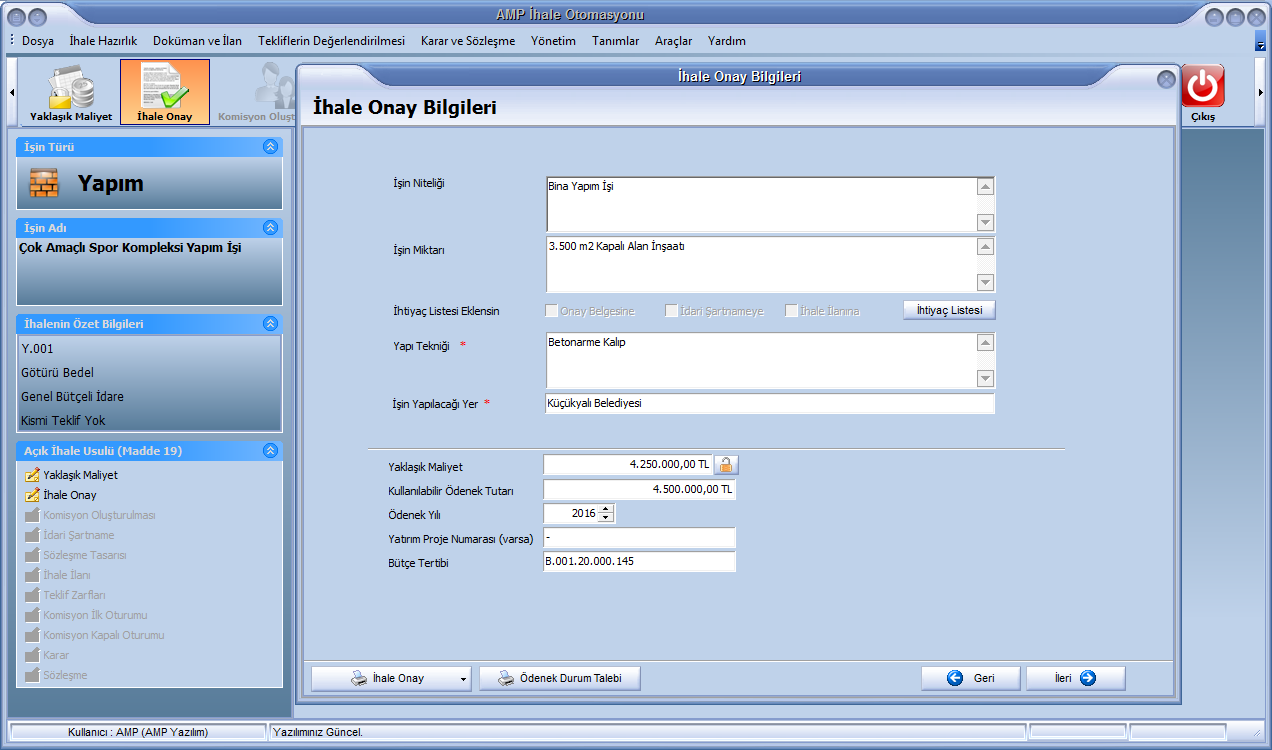Open the İhale Onay print dropdown arrow
This screenshot has width=1272, height=750.
(x=464, y=679)
